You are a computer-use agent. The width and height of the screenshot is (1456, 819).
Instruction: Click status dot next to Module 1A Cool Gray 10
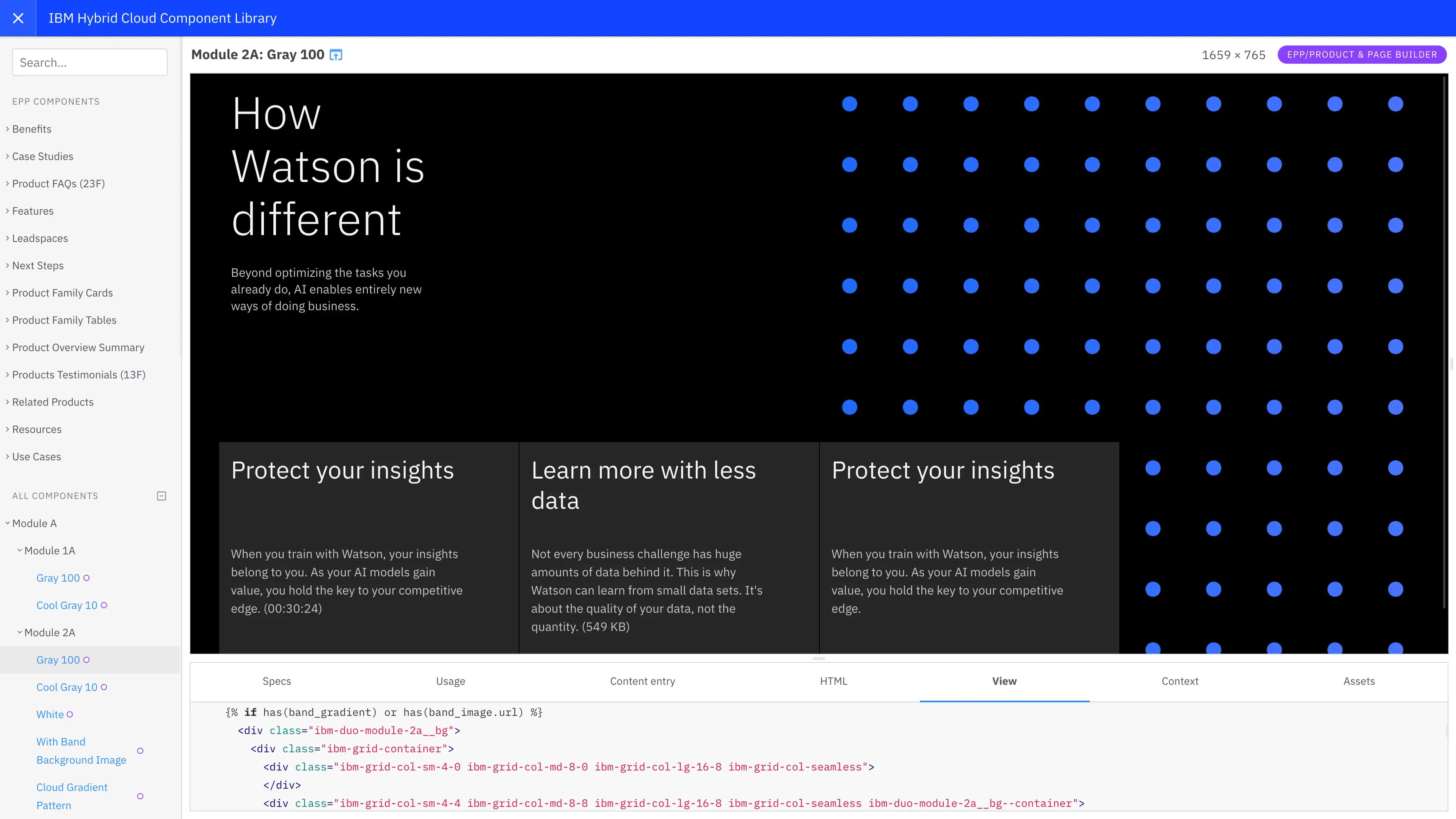pos(104,606)
